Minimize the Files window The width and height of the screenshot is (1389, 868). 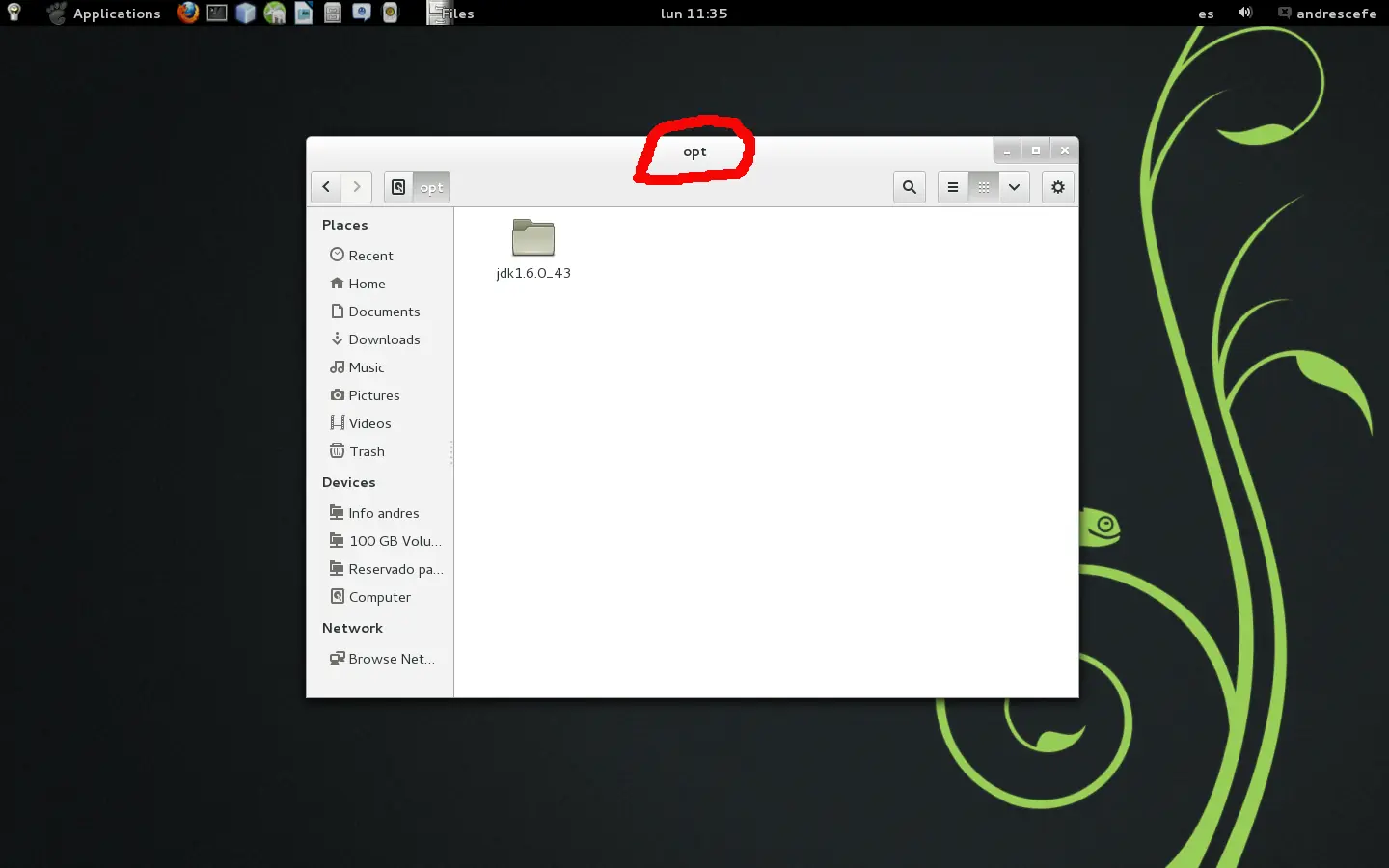click(1007, 150)
